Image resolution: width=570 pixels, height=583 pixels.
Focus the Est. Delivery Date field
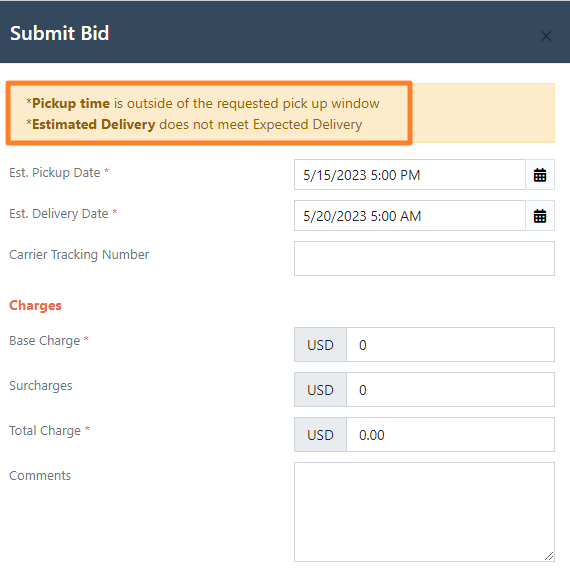coord(410,216)
